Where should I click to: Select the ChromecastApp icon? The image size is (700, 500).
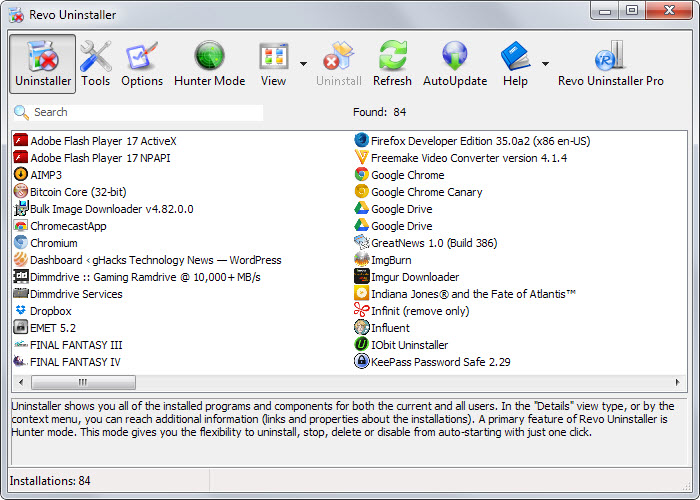pos(21,225)
